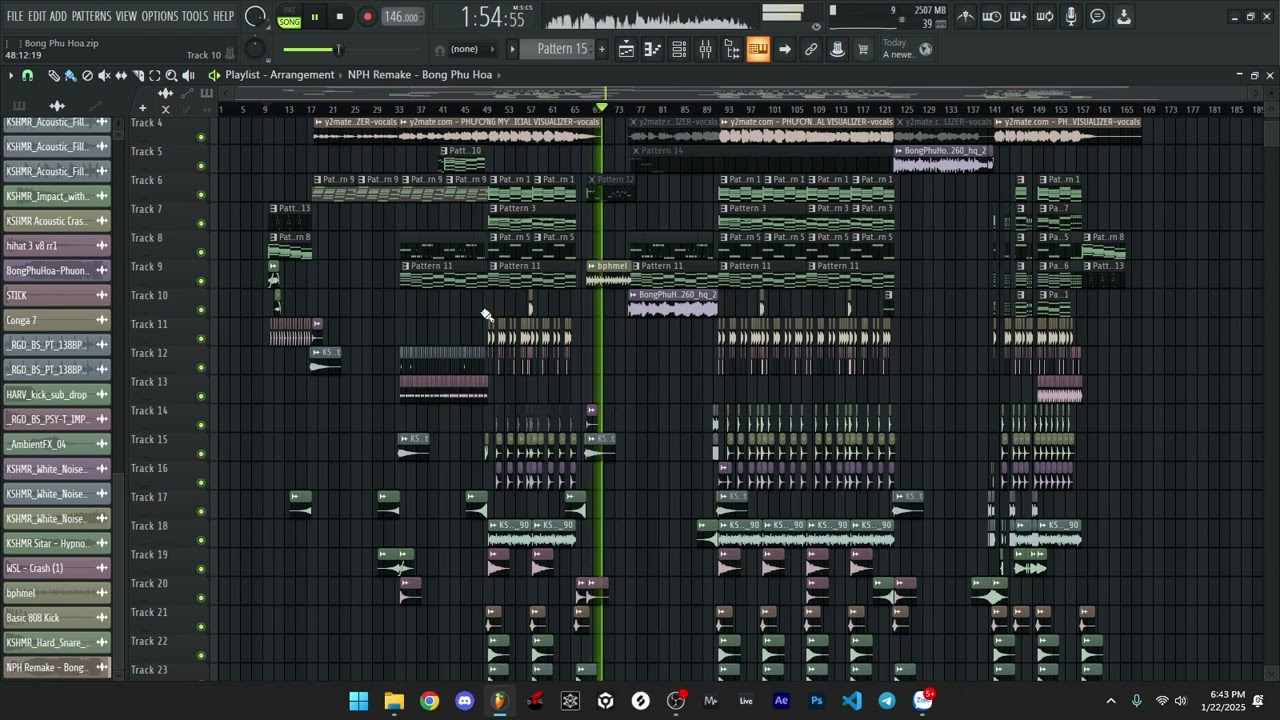This screenshot has height=720, width=1280.
Task: Open the playlist options arrow menu
Action: click(11, 76)
